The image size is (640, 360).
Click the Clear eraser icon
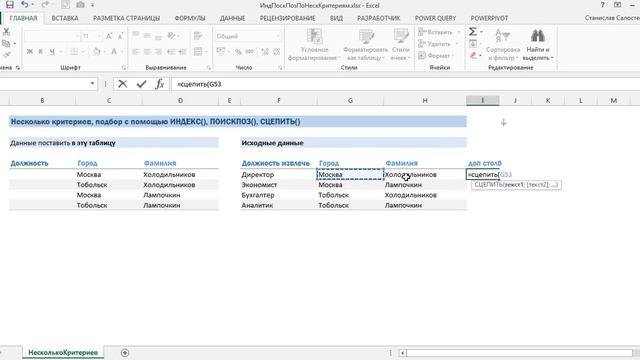pos(473,55)
